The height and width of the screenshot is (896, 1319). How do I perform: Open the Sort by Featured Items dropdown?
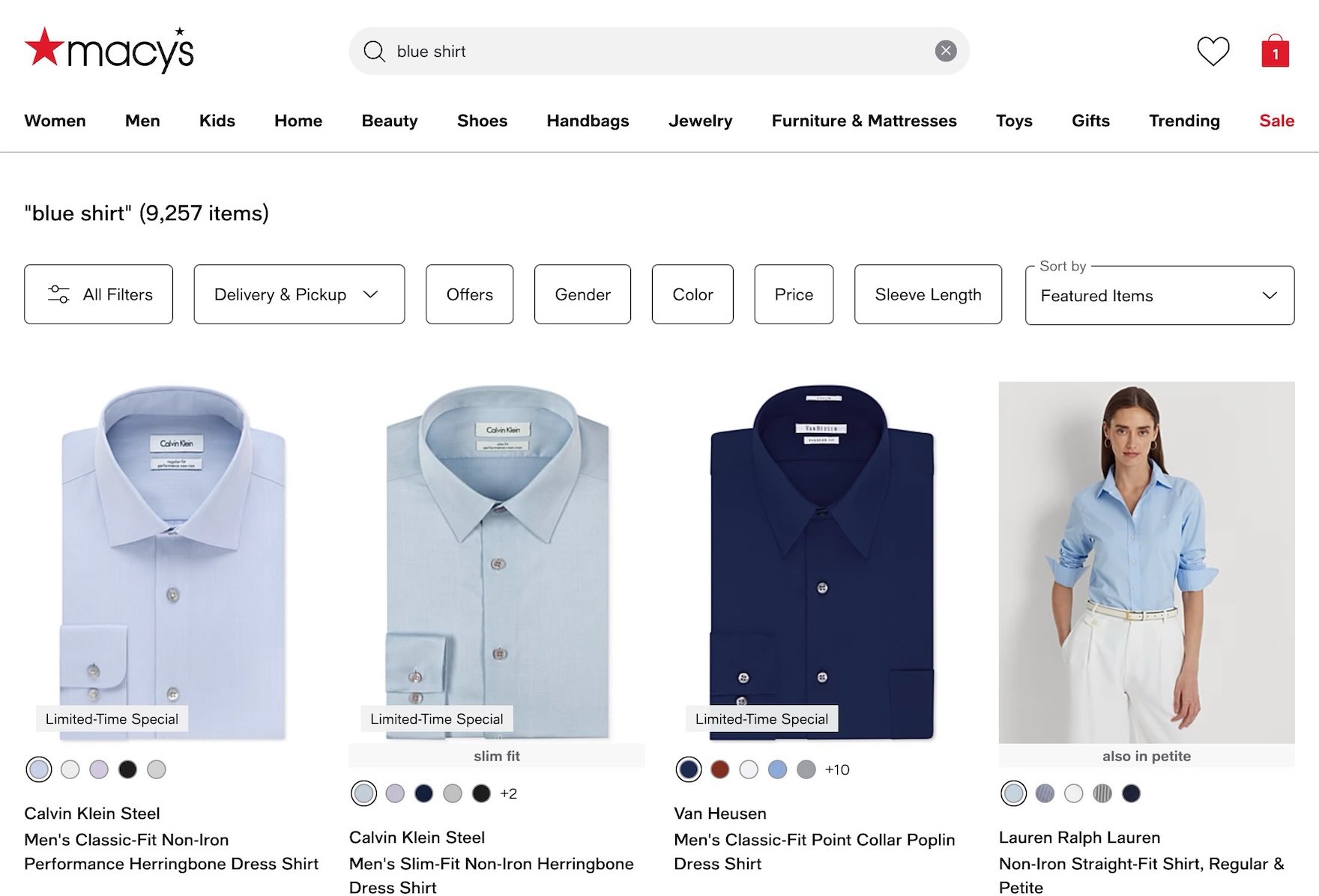coord(1158,296)
